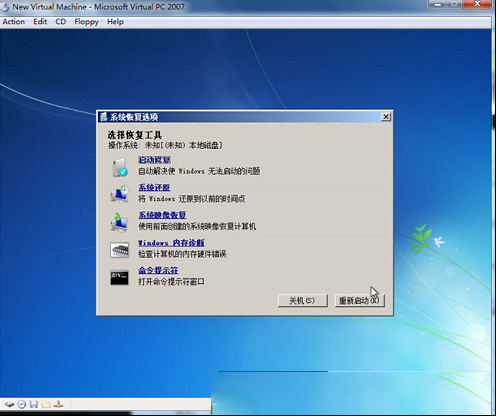The height and width of the screenshot is (416, 496).
Task: Click the 系统映像恢复 link
Action: [162, 215]
